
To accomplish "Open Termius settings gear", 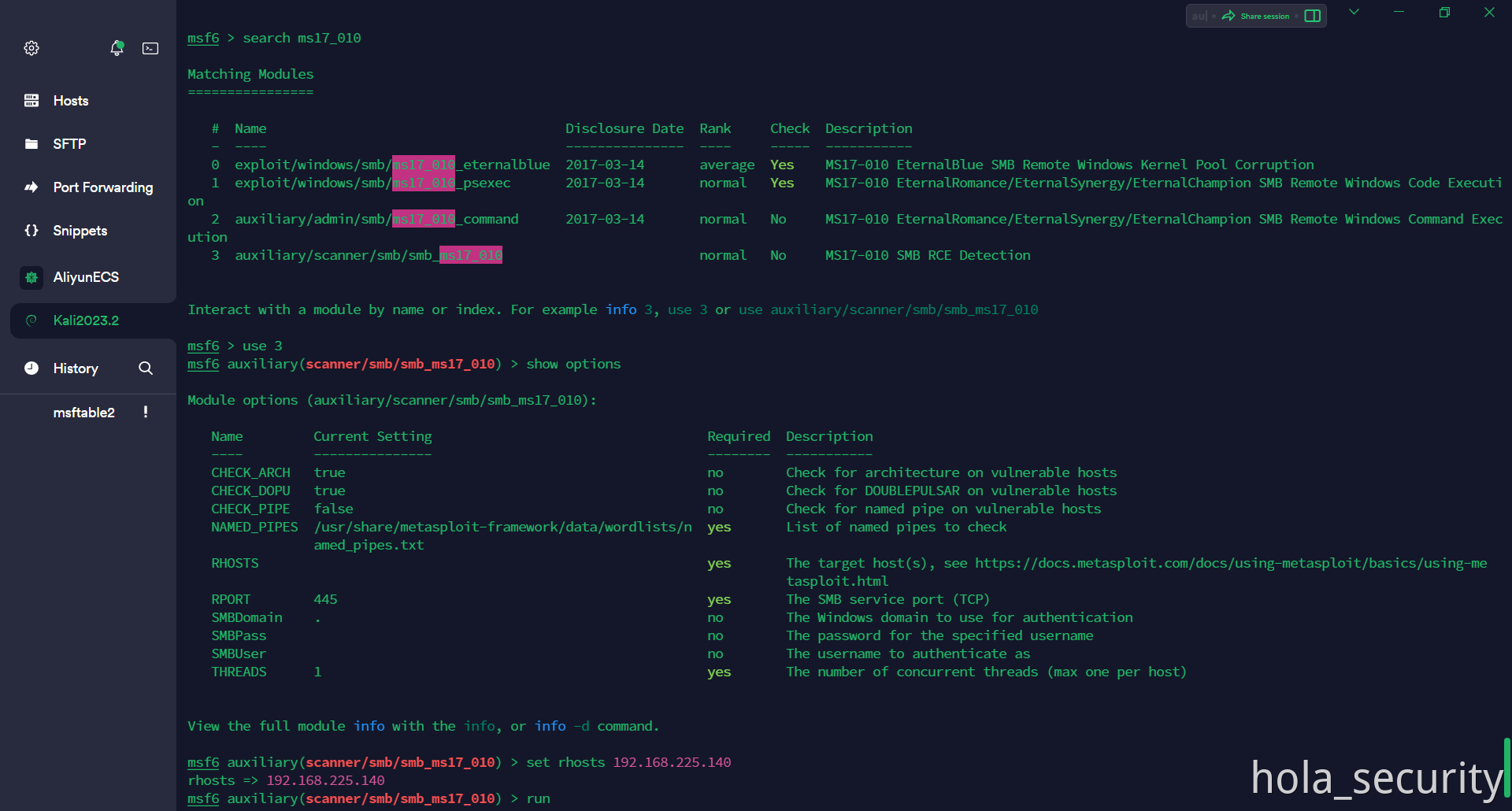I will tap(31, 48).
